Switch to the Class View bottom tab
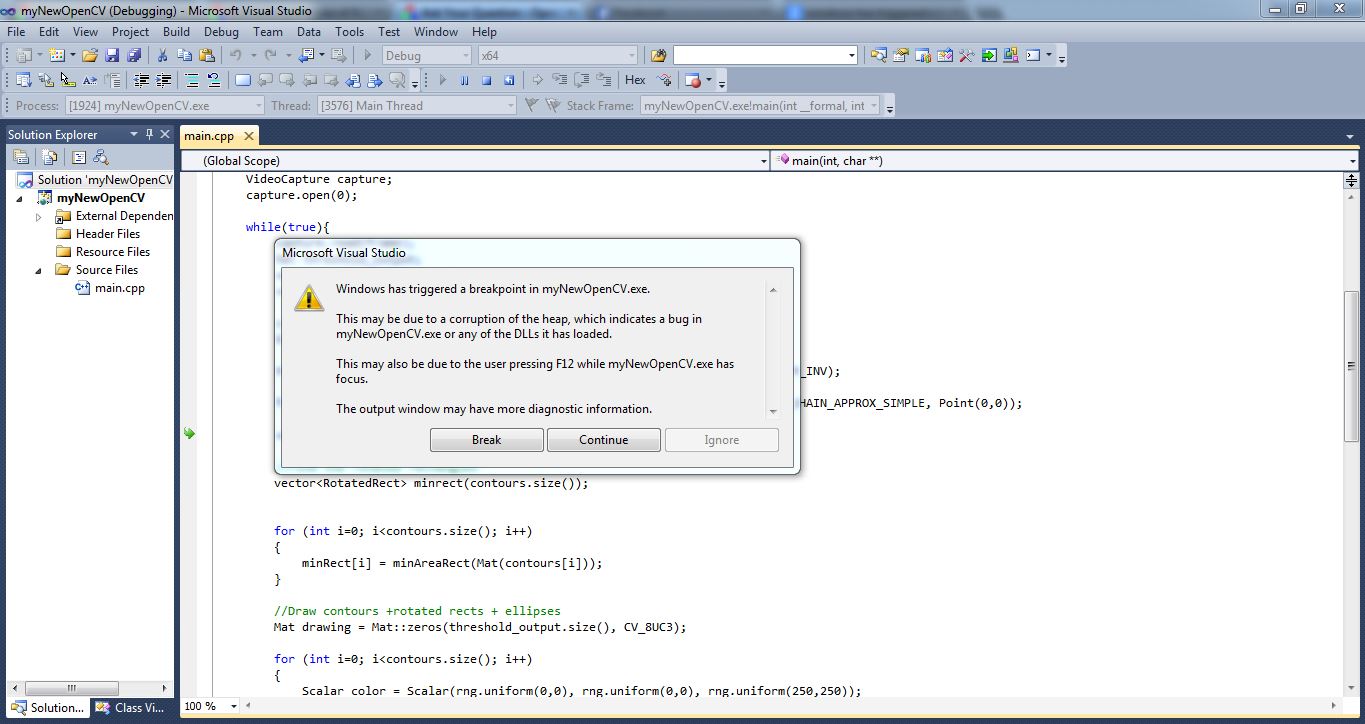Image resolution: width=1365 pixels, height=724 pixels. [131, 707]
